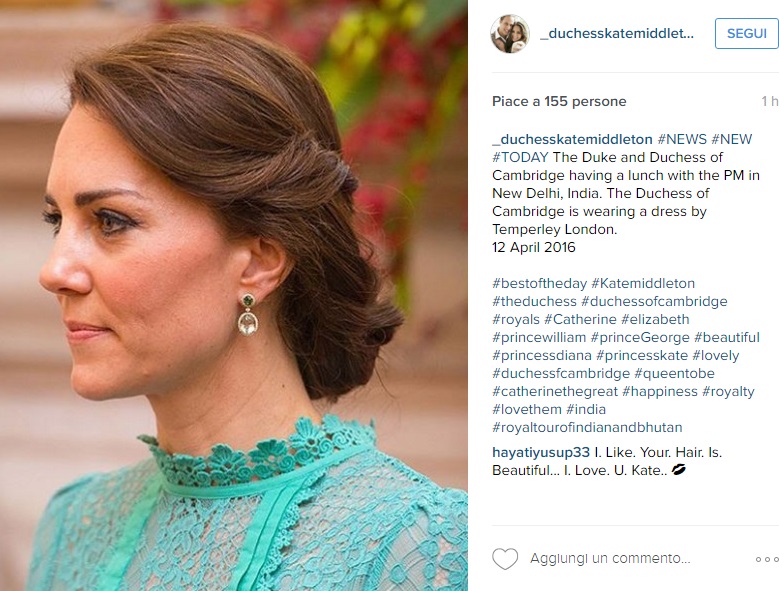Open the _duchesskatemiddlet... username header link

(x=616, y=34)
